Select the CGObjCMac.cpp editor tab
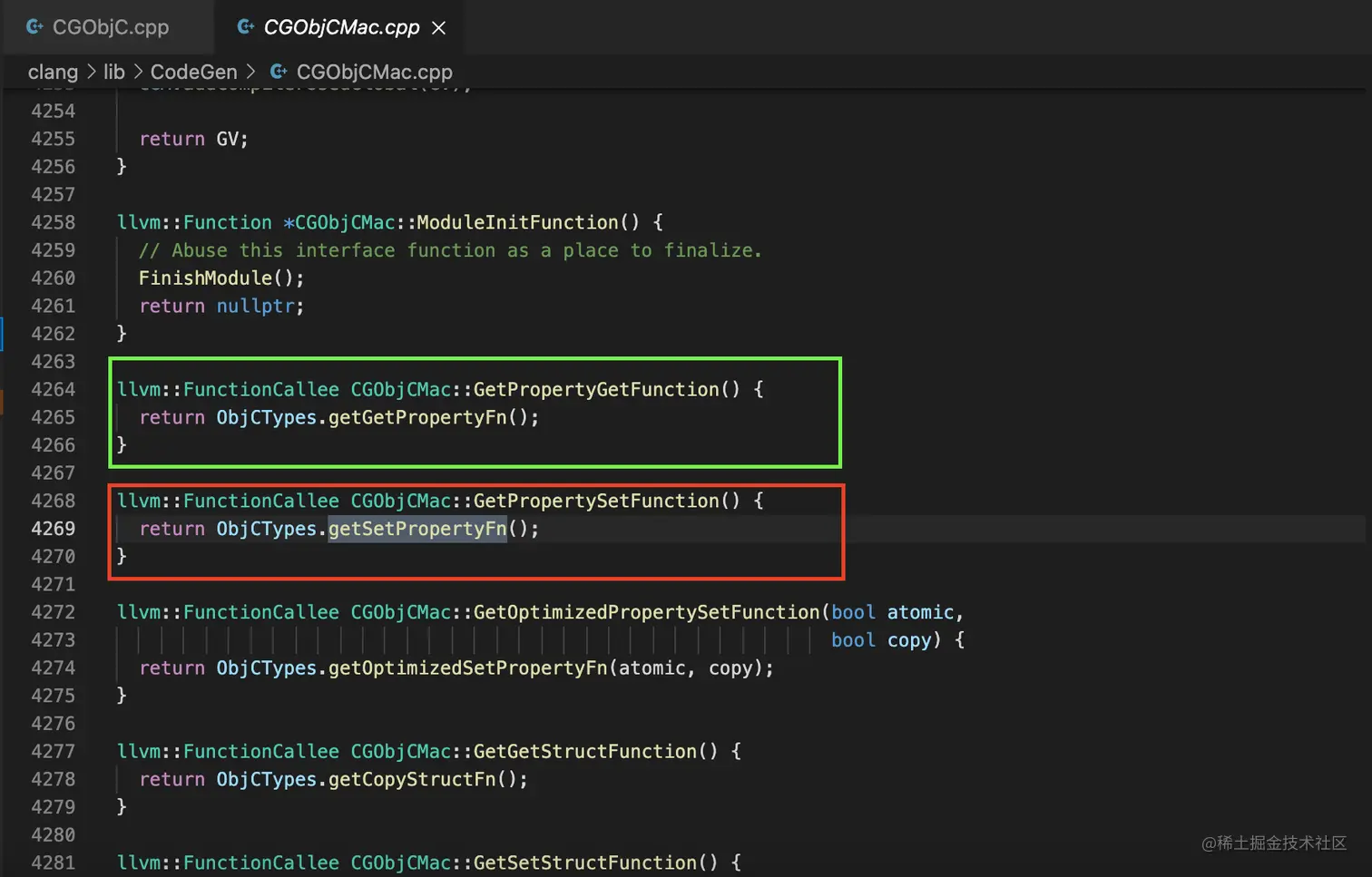The image size is (1372, 877). click(x=341, y=27)
